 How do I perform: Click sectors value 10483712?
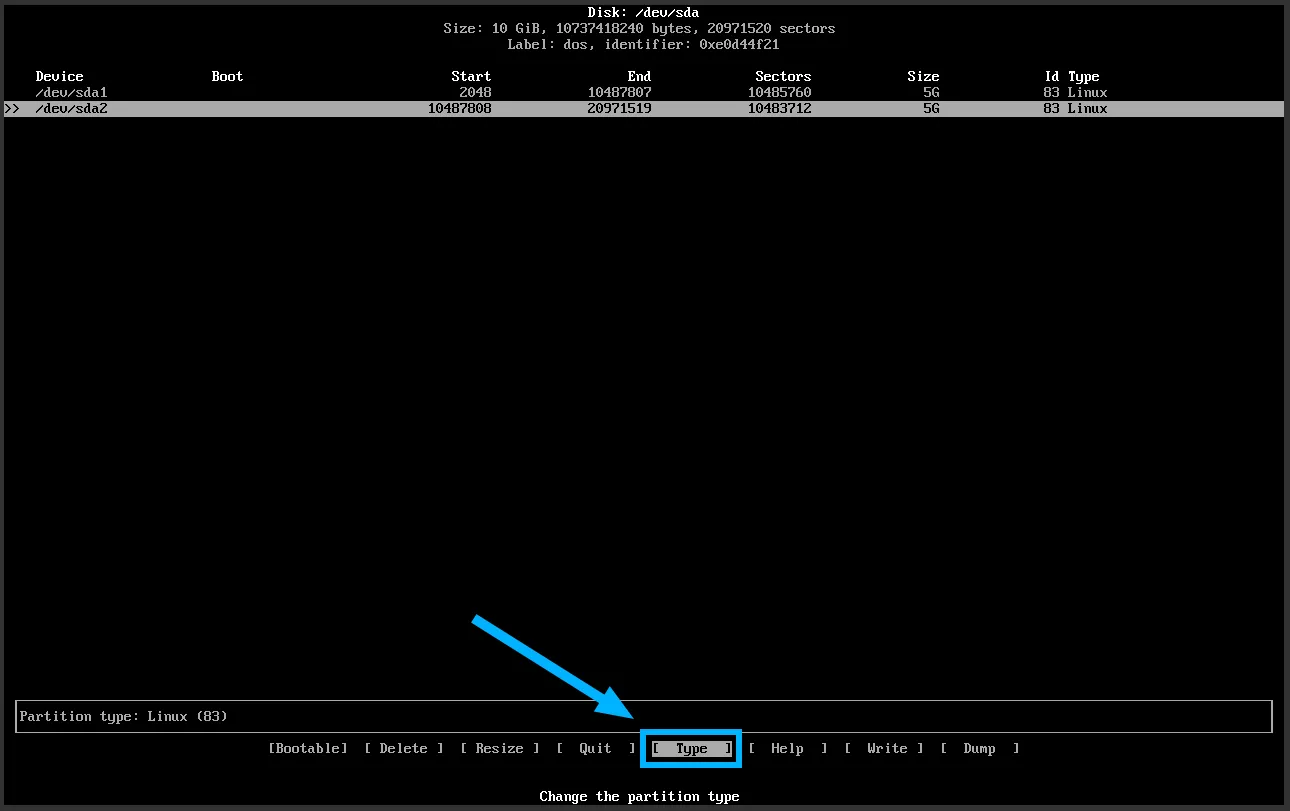coord(779,108)
